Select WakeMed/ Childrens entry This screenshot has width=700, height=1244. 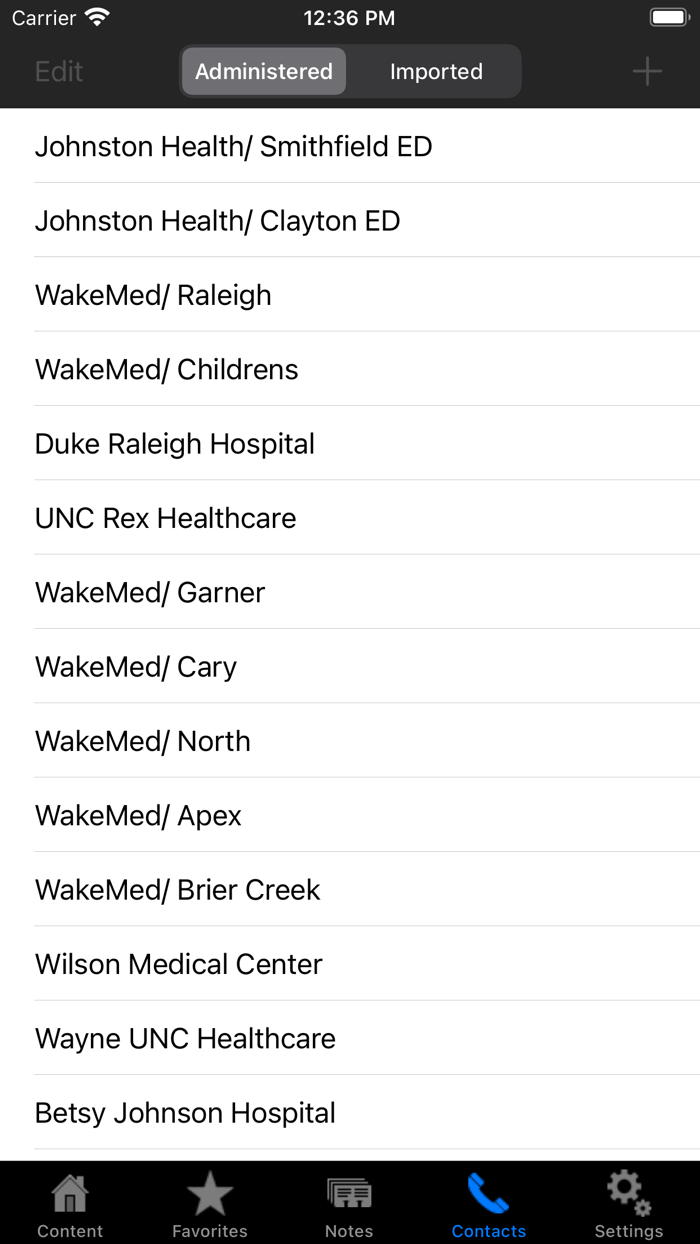166,369
